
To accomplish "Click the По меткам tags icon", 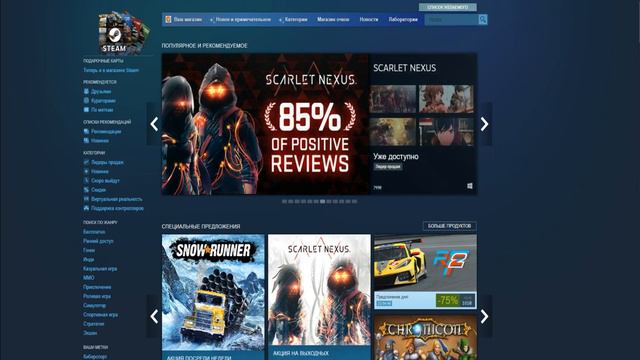I will [x=86, y=109].
